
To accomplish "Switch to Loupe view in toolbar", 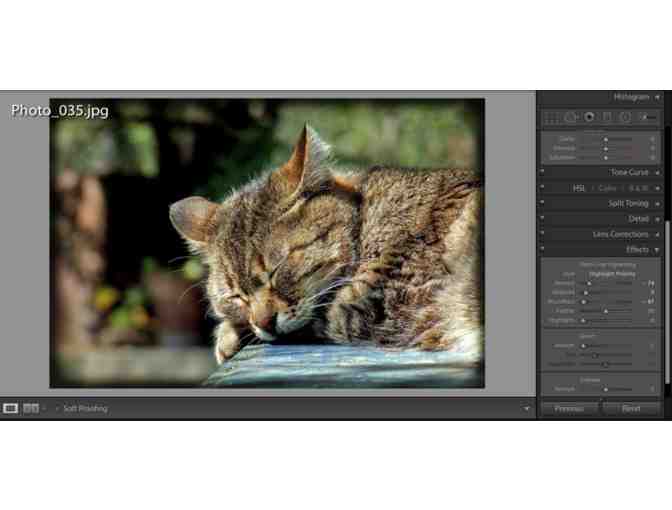I will [11, 408].
